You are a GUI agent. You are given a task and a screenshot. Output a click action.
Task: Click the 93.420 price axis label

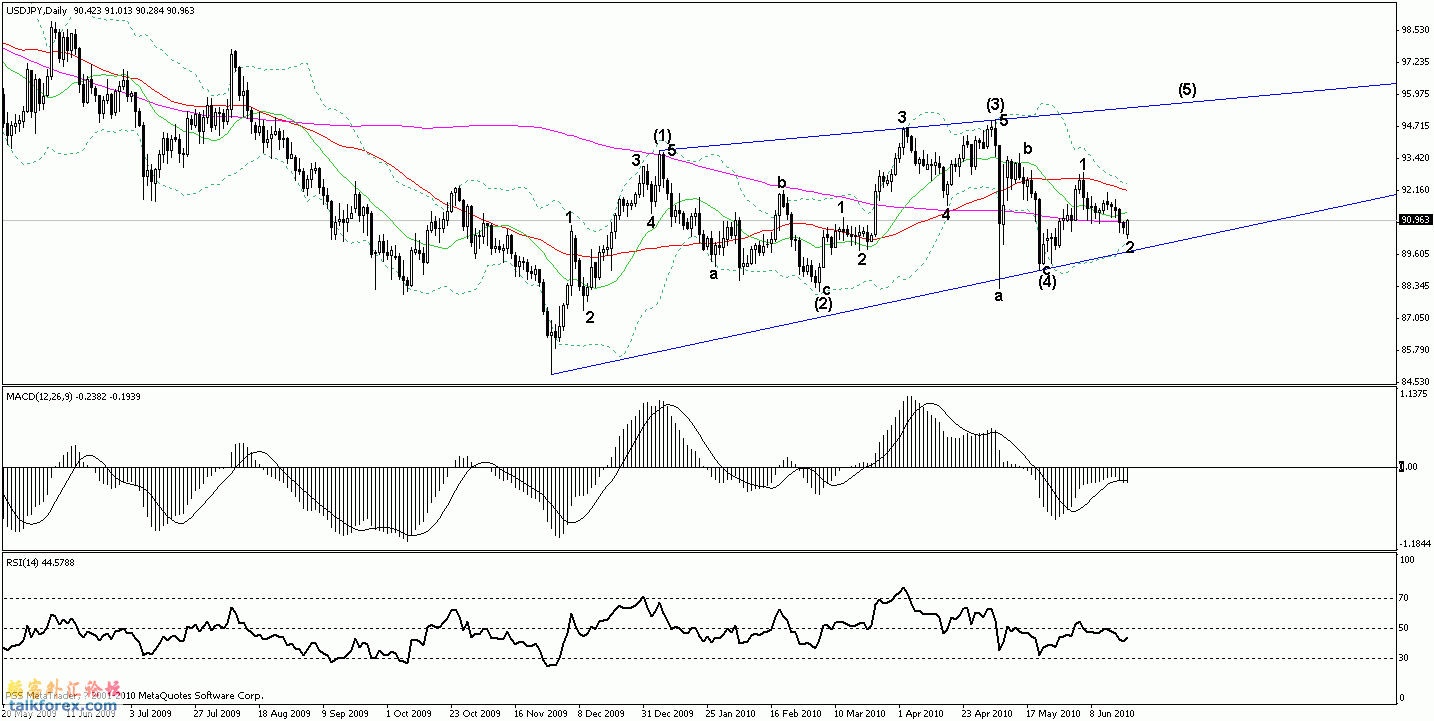1415,158
